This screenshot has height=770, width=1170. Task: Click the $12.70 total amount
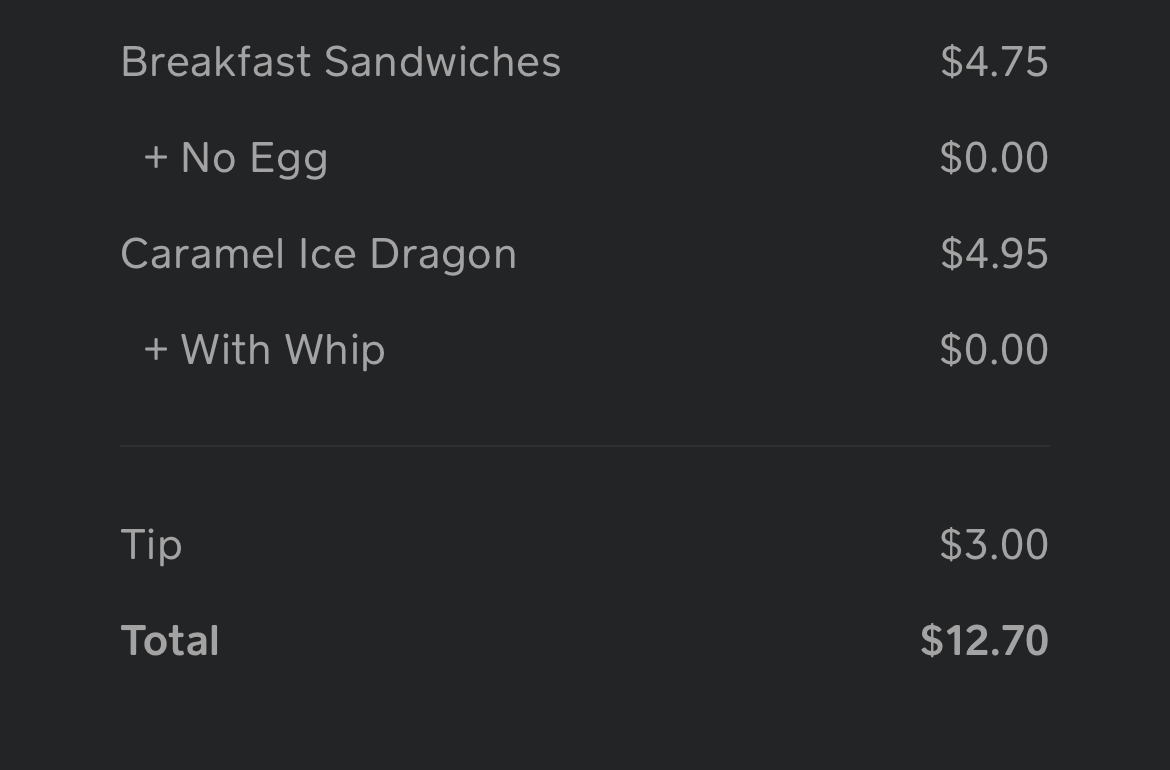(x=983, y=641)
